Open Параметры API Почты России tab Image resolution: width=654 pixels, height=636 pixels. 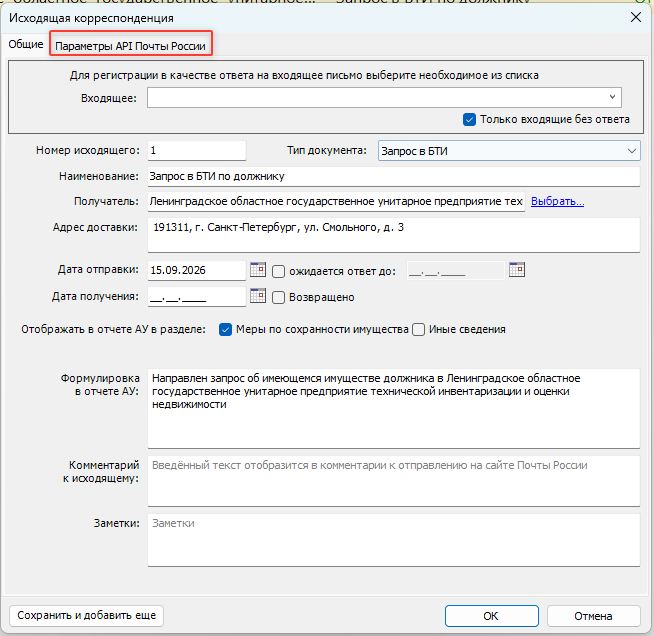click(131, 46)
